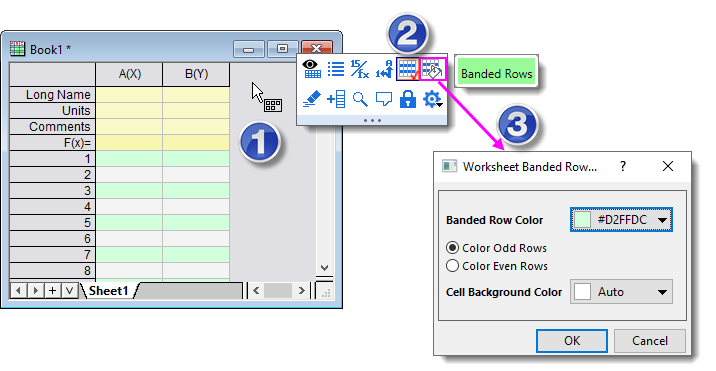
Task: Open the view/hide worksheet elements eye icon
Action: (311, 69)
